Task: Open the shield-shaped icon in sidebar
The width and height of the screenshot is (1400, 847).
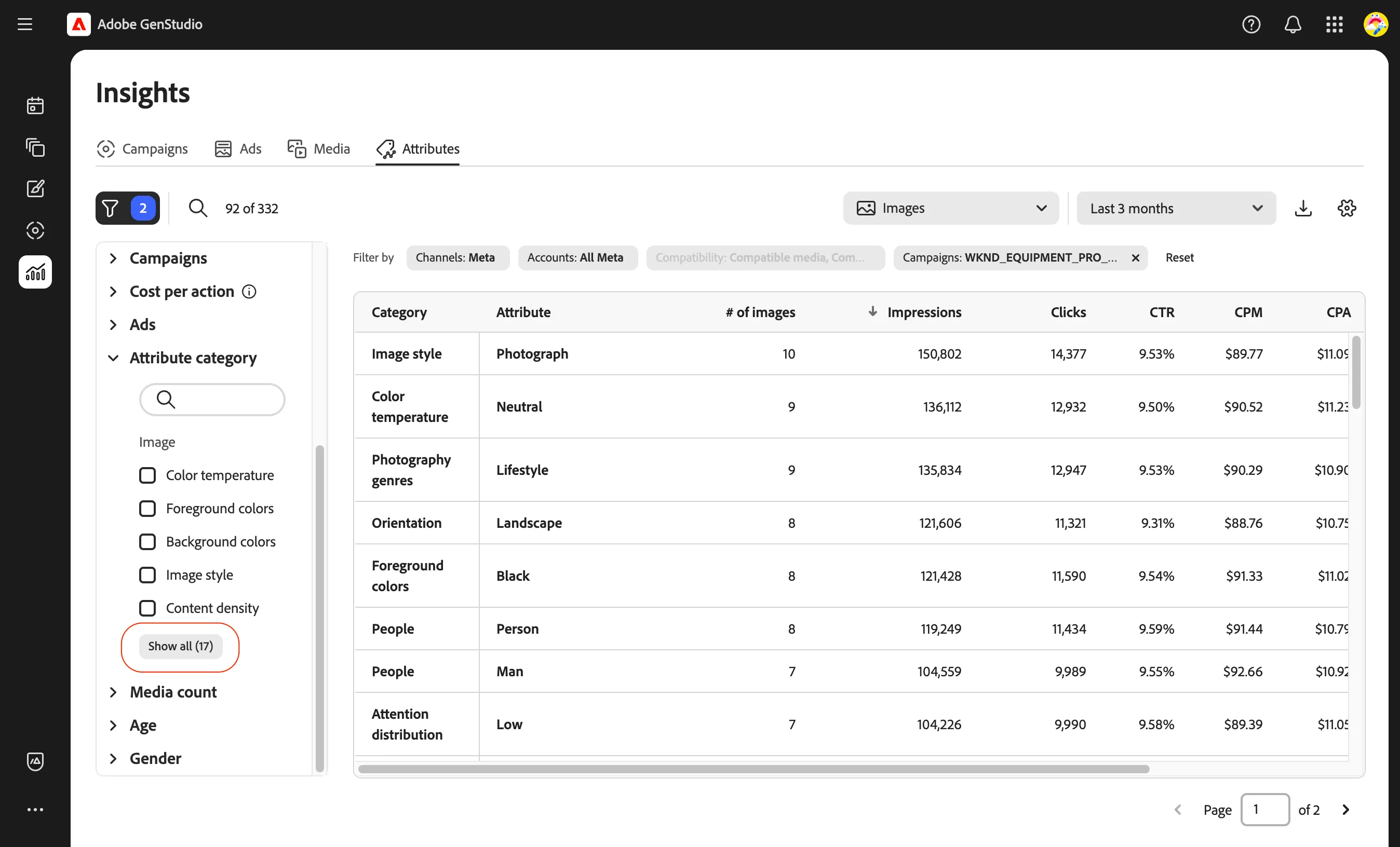Action: pos(35,761)
